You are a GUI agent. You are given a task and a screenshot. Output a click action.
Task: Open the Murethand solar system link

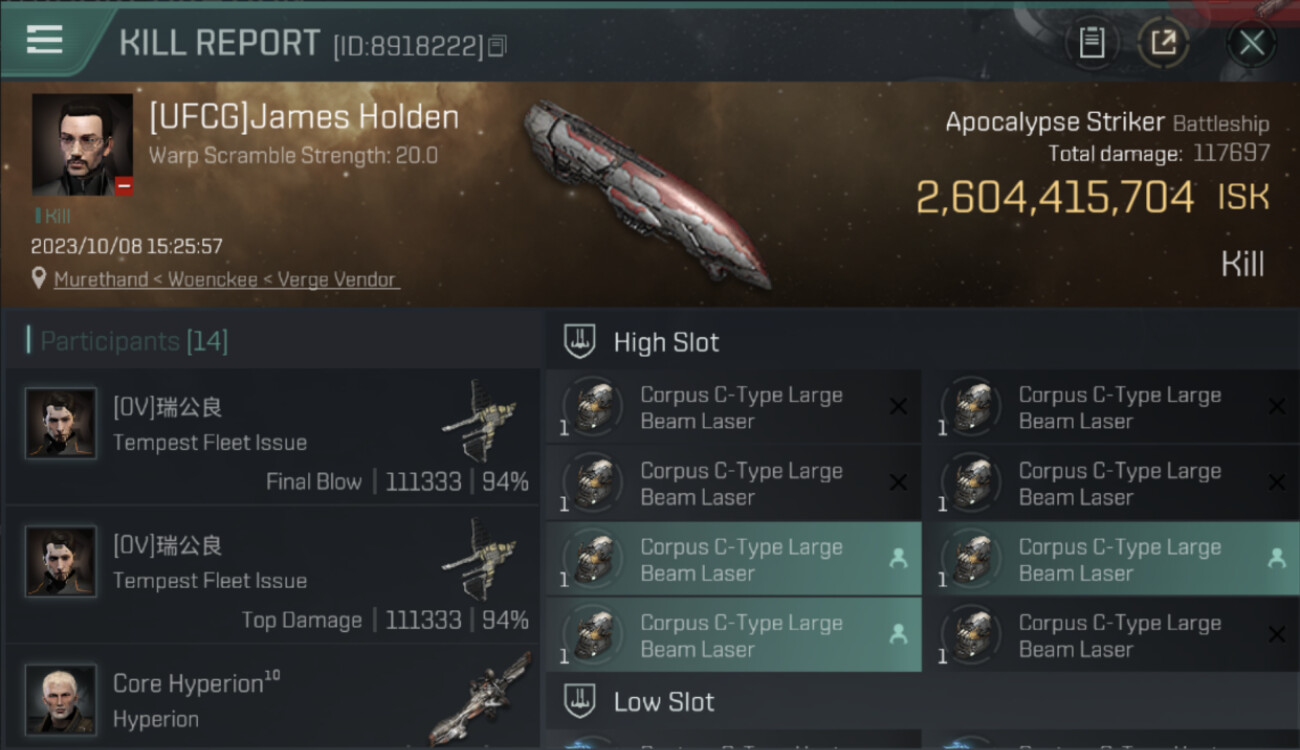coord(101,279)
